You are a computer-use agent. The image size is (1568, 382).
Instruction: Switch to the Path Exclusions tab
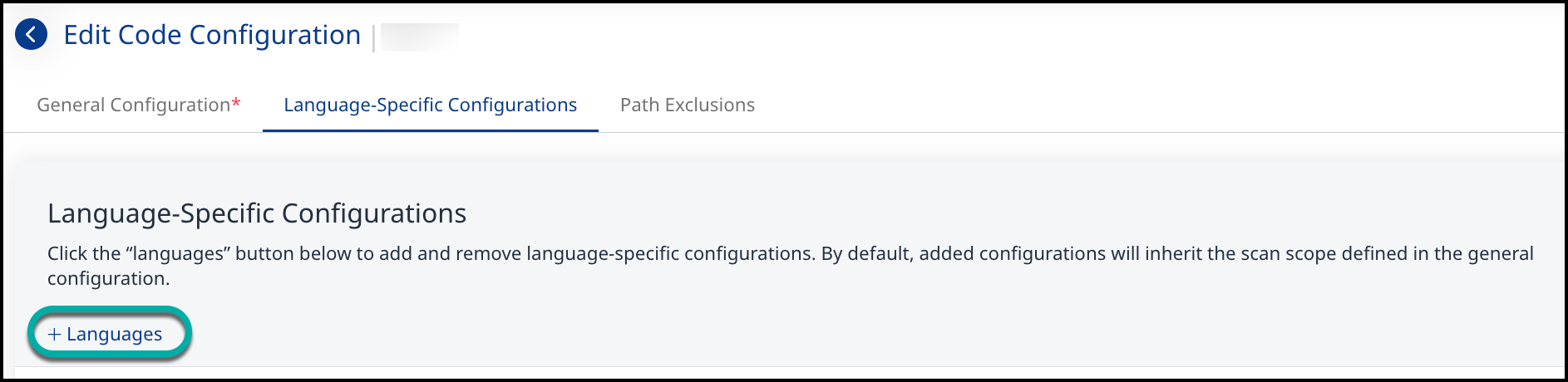coord(687,105)
